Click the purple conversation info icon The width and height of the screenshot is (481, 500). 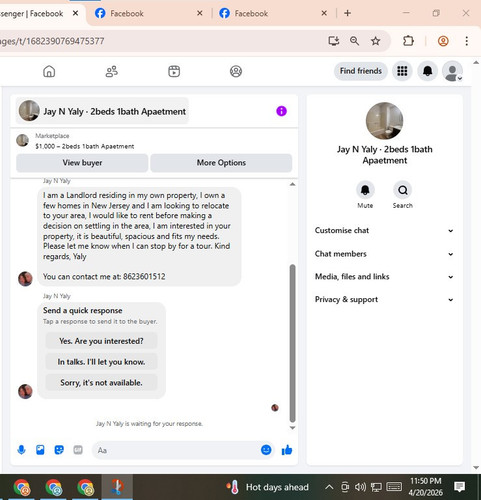click(281, 111)
